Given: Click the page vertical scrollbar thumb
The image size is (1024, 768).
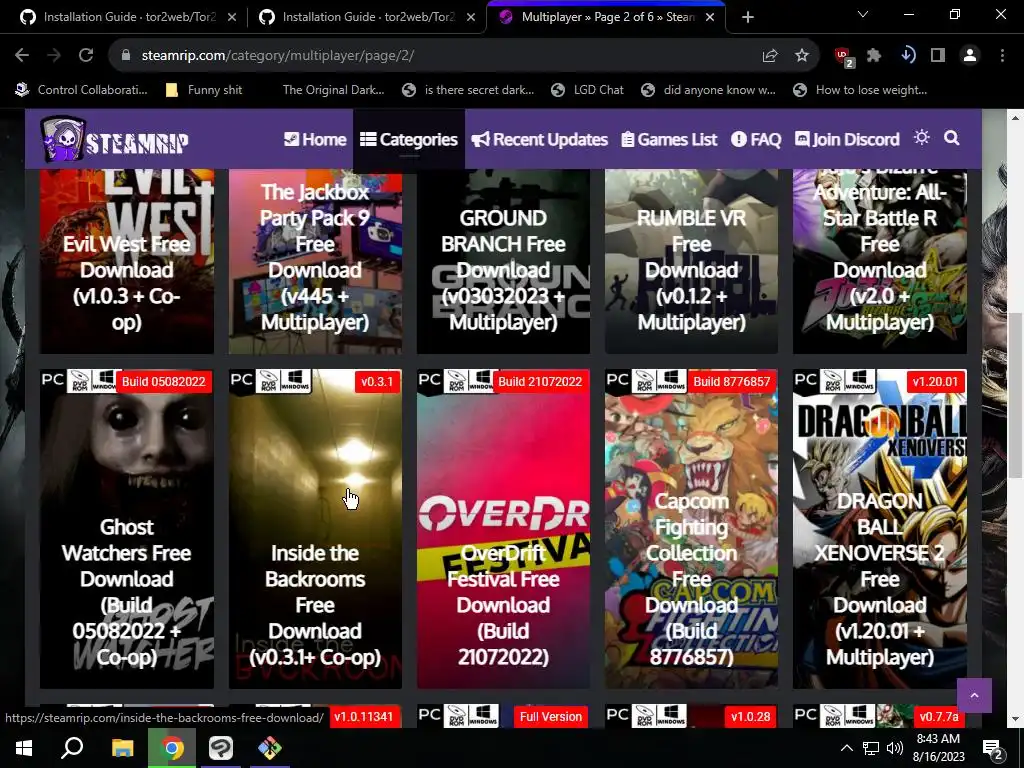Looking at the screenshot, I should pyautogui.click(x=1016, y=395).
